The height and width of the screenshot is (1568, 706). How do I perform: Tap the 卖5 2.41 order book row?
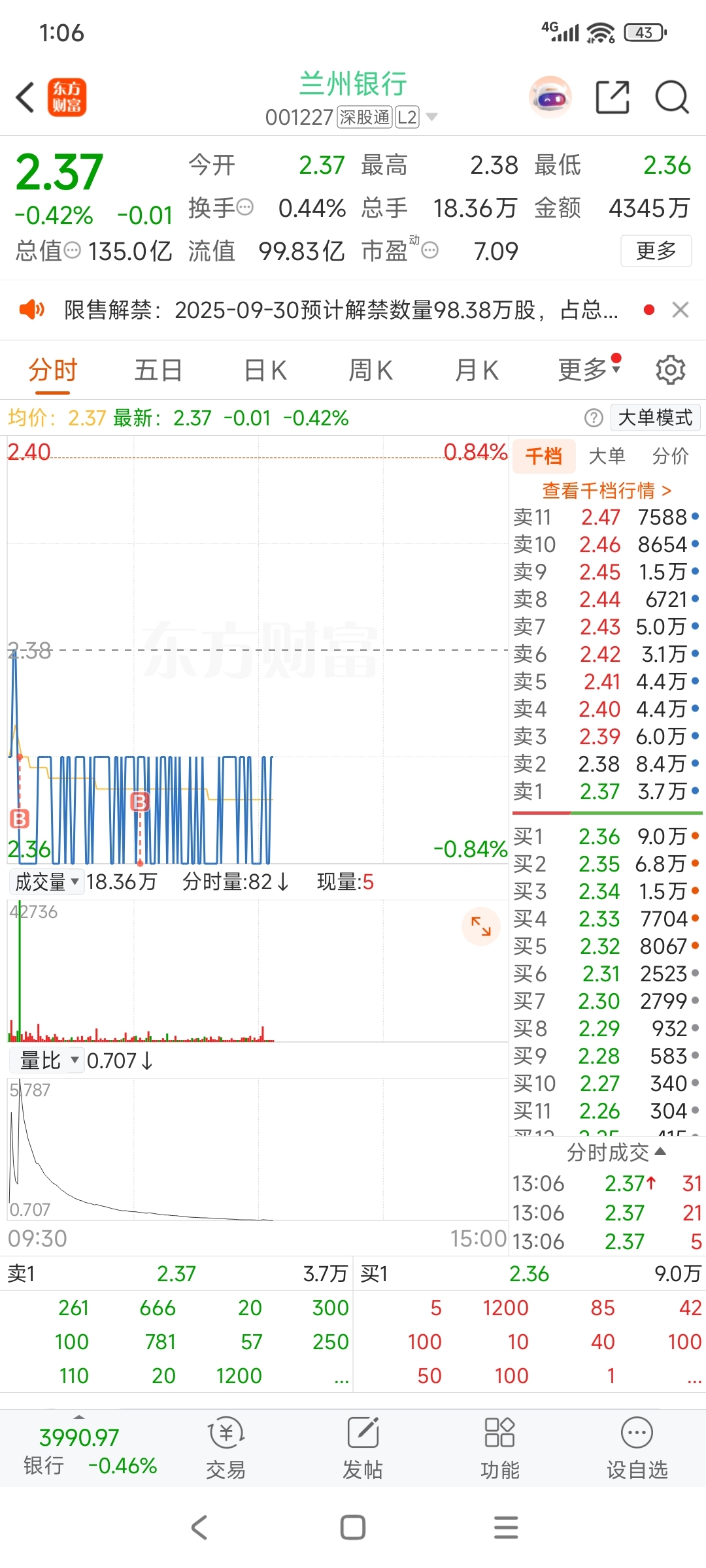pos(607,681)
